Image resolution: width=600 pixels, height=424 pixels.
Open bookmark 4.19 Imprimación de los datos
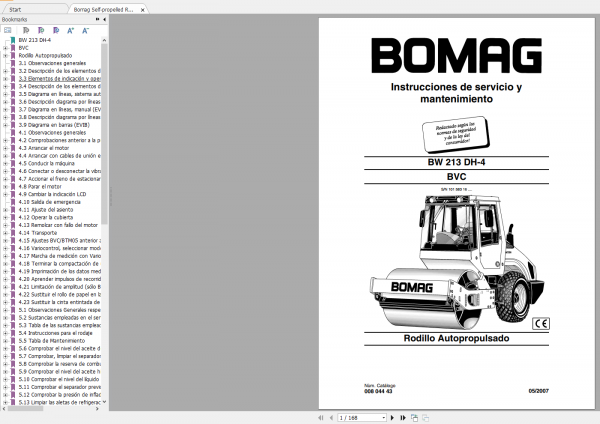point(59,271)
